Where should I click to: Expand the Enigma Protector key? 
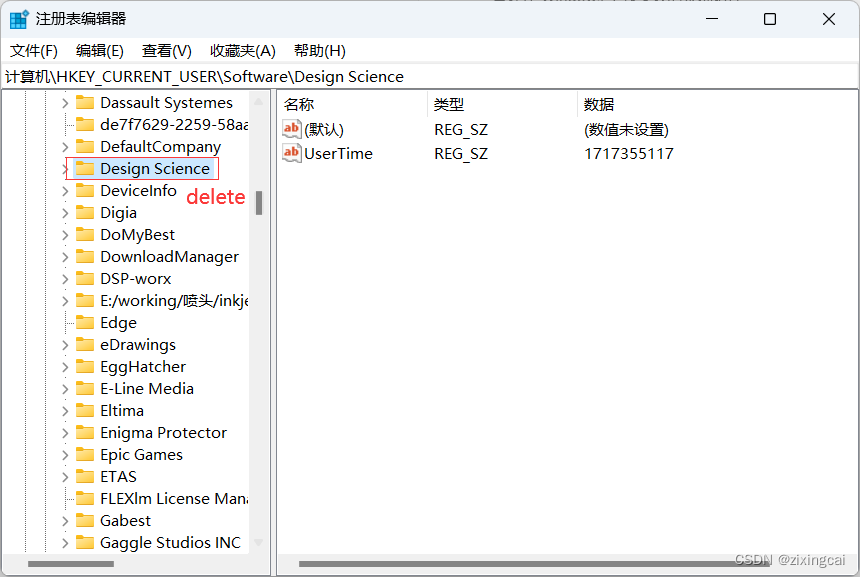click(65, 433)
